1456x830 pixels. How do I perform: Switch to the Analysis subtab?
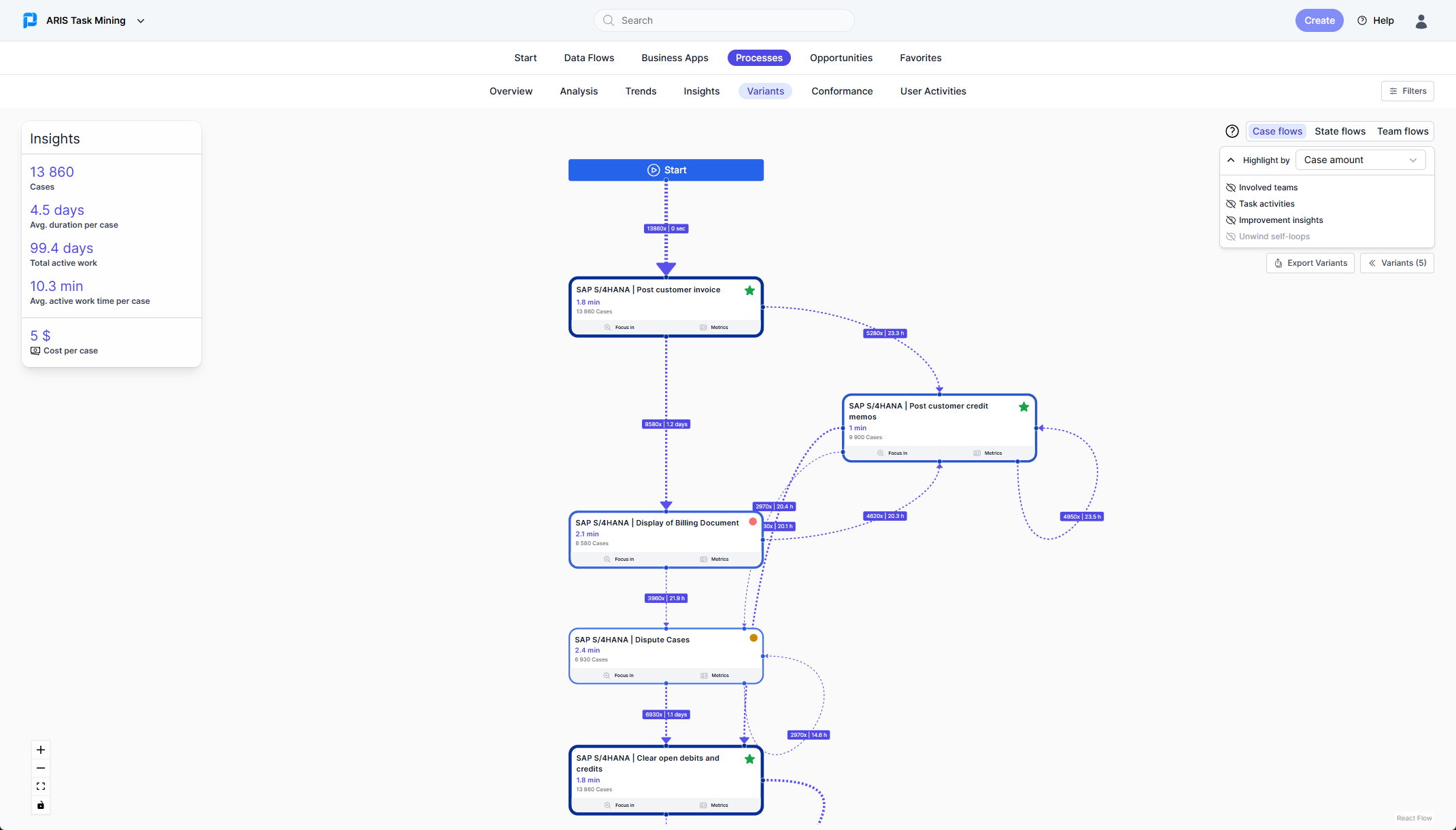click(579, 91)
